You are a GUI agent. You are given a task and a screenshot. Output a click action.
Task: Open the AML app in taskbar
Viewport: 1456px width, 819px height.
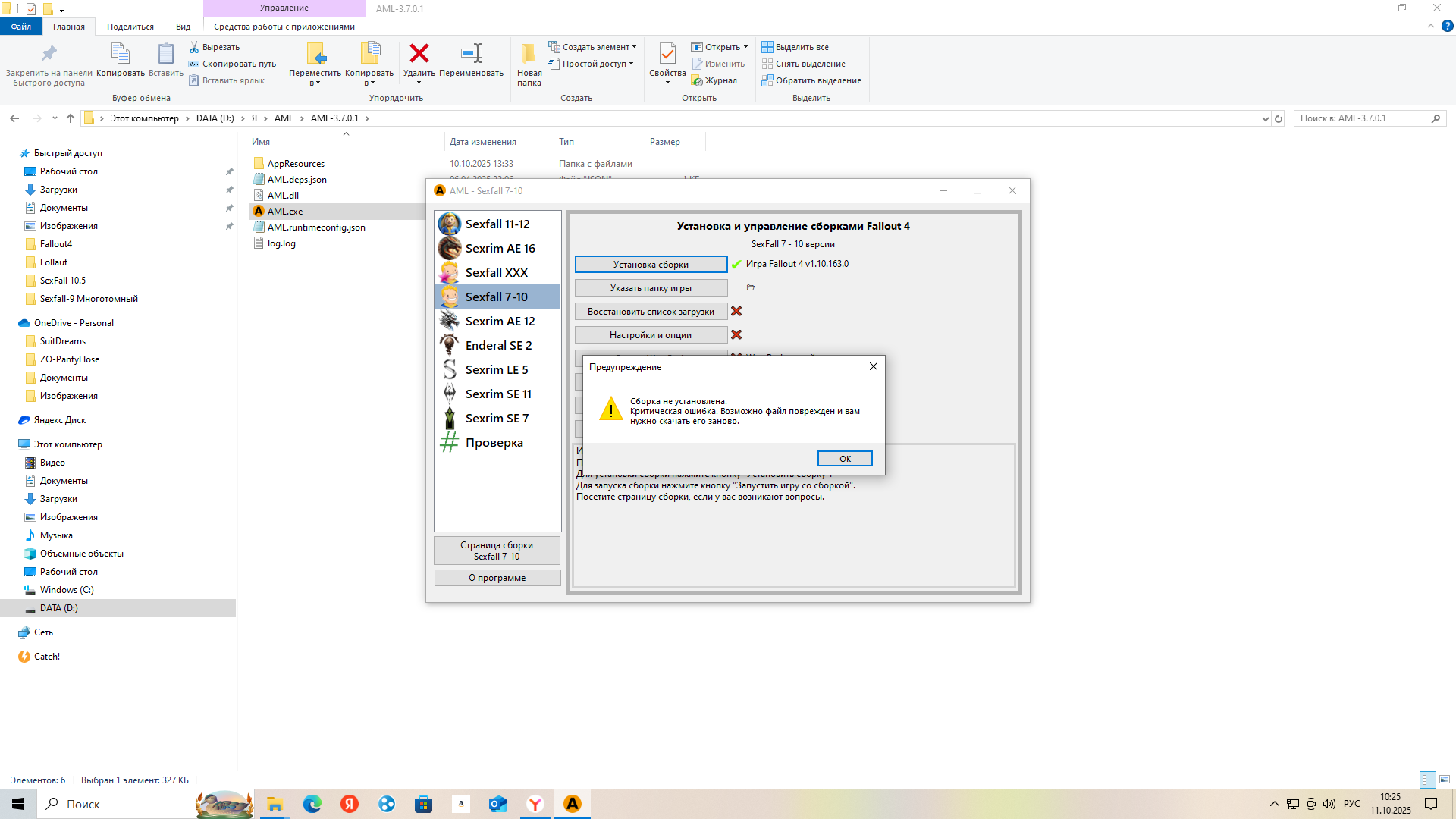(x=573, y=804)
